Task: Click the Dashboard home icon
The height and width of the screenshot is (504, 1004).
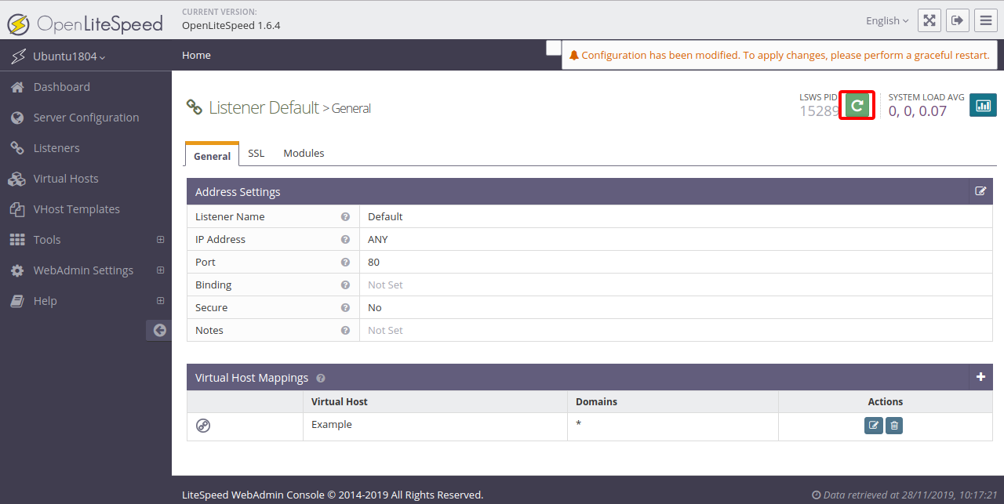Action: (17, 87)
